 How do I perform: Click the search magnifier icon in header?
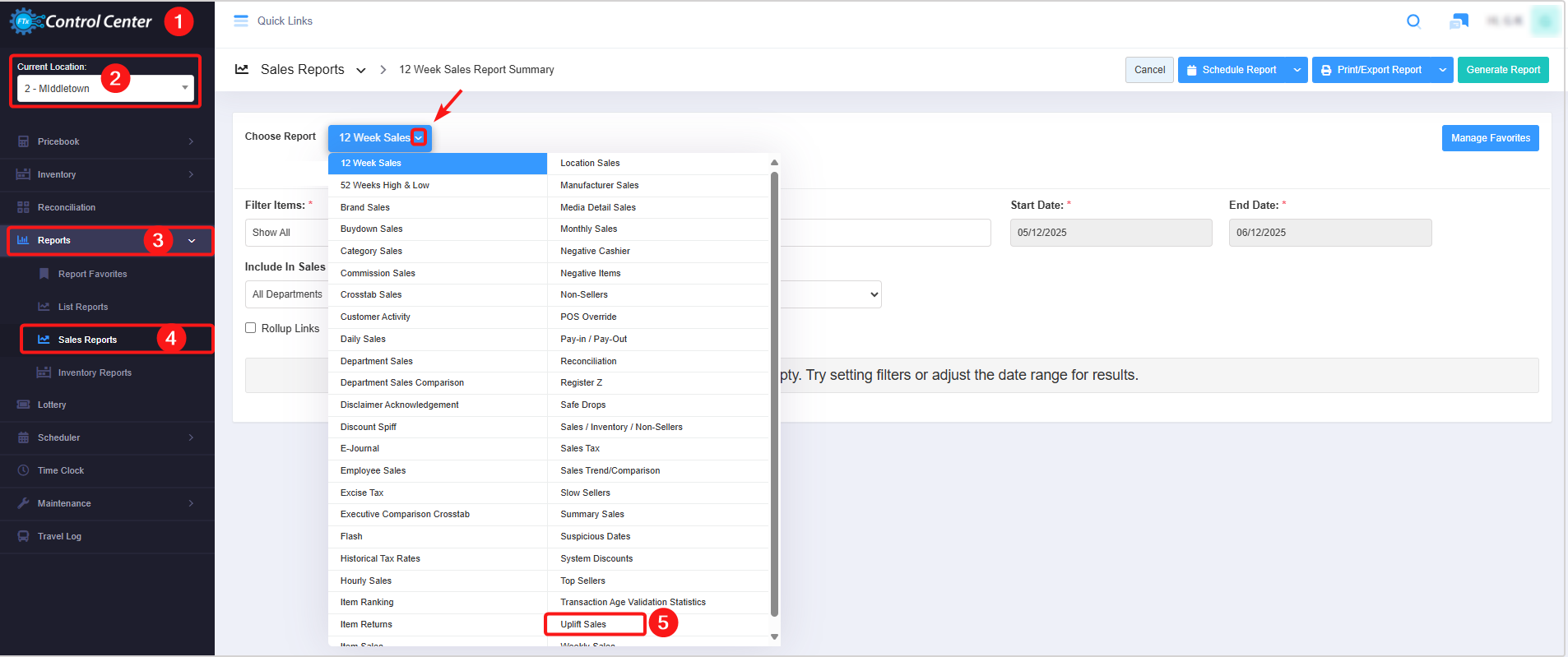pyautogui.click(x=1413, y=21)
